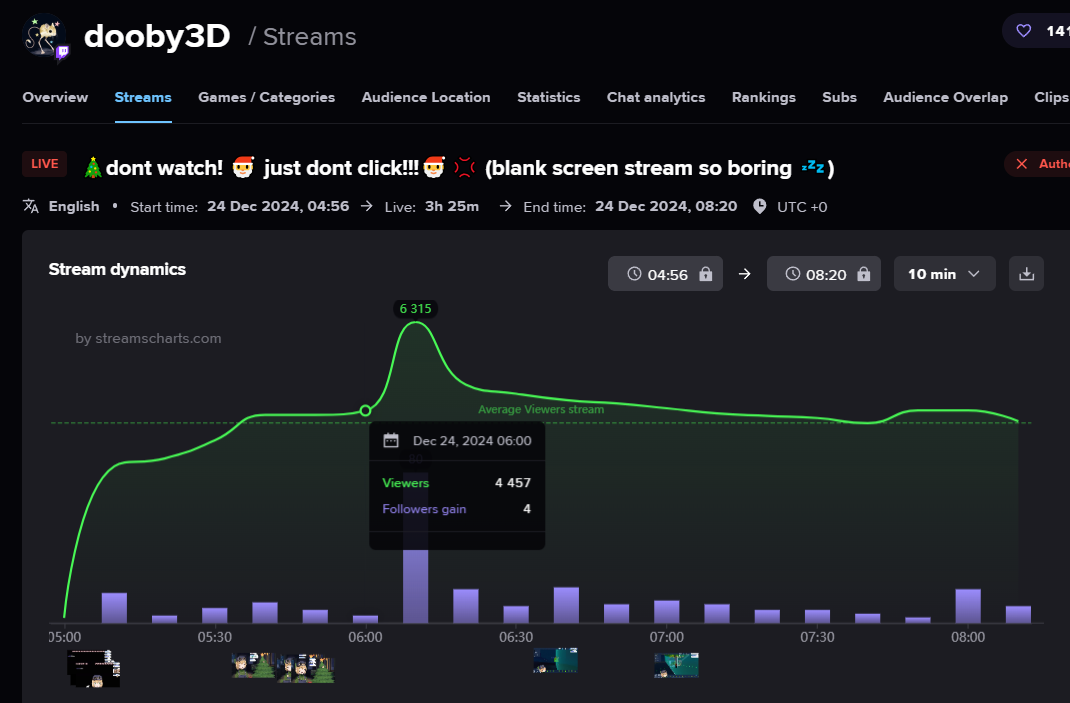
Task: Select the Streams tab
Action: [x=143, y=98]
